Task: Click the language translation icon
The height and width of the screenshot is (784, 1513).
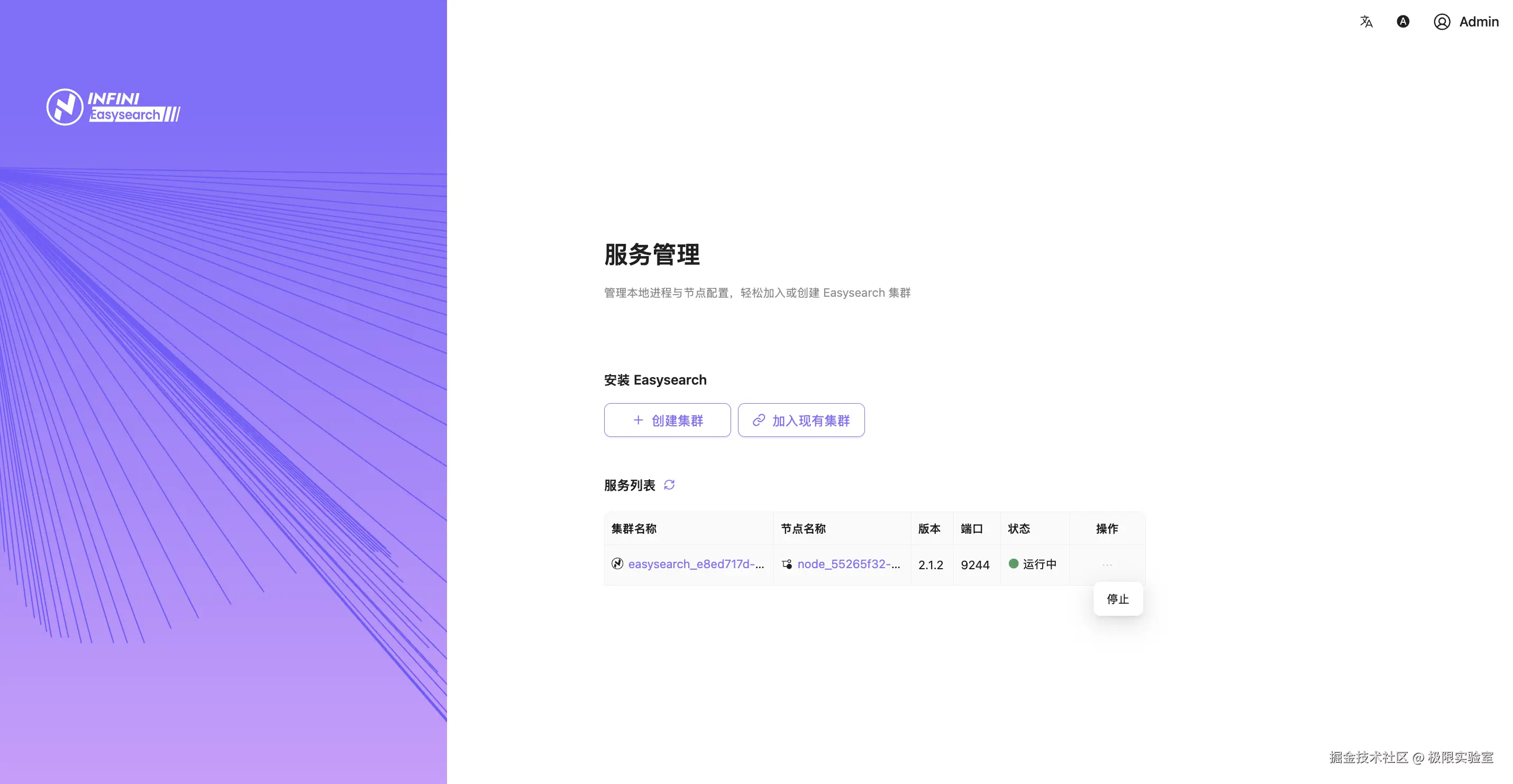Action: 1366,22
